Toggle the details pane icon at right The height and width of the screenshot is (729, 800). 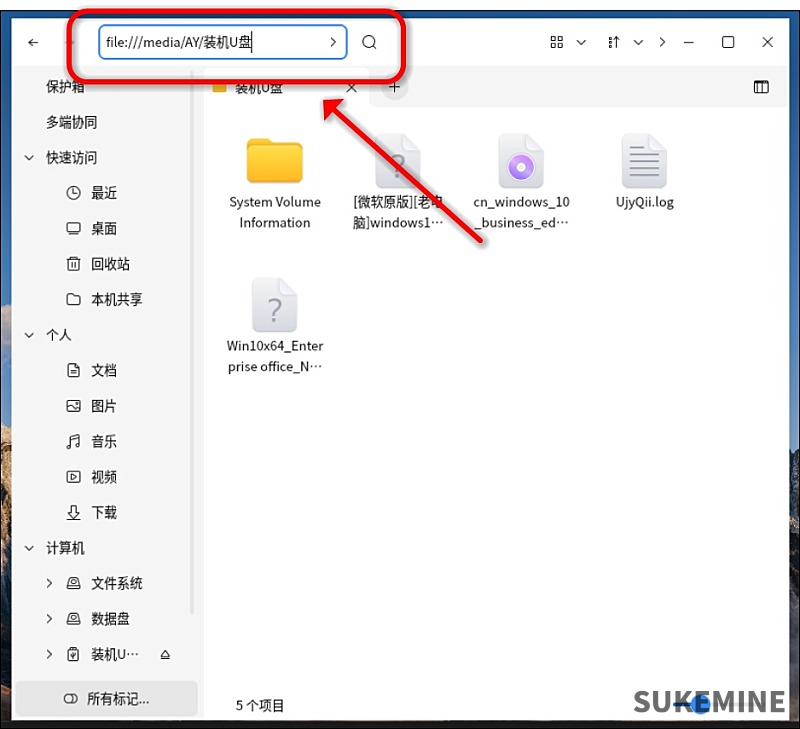pos(761,87)
